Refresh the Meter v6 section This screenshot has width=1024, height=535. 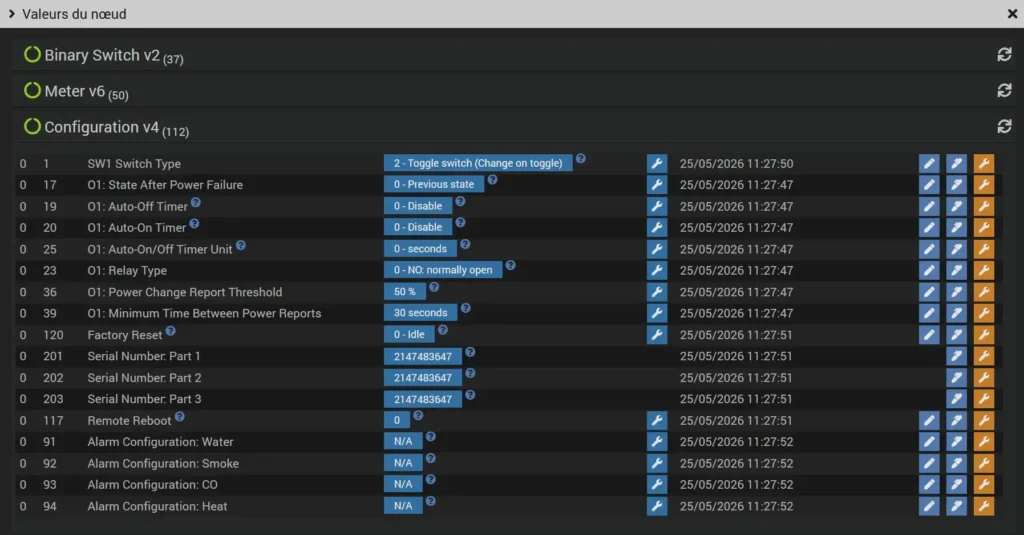(x=1004, y=90)
